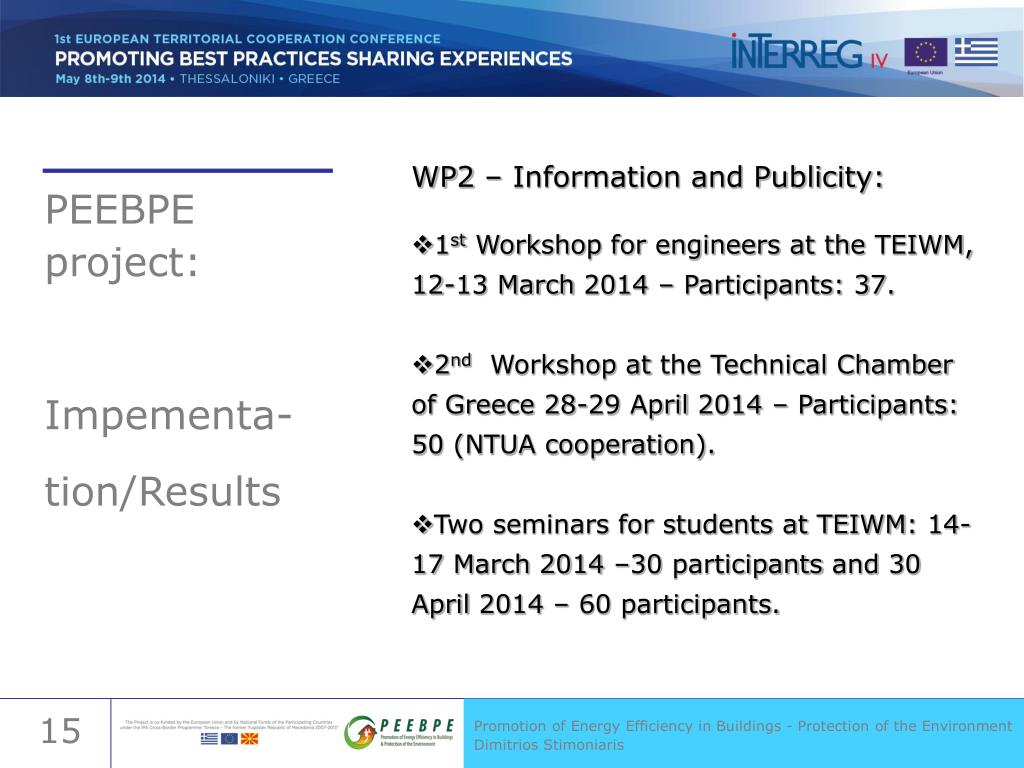
Task: Click the co-funding disclaimer text in footer
Action: pos(229,724)
